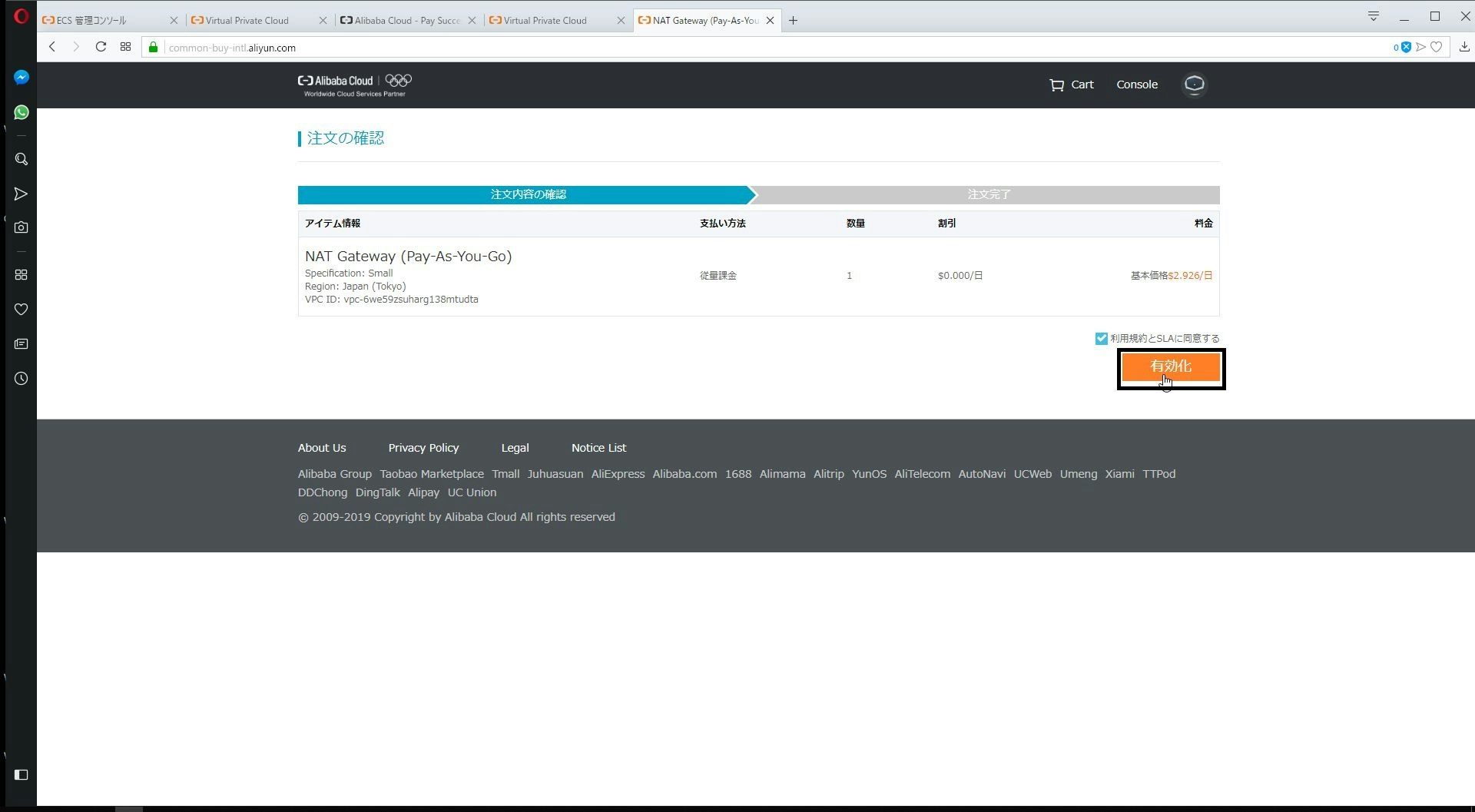Open Speed Dial in the sidebar
This screenshot has height=812, width=1475.
coord(22,274)
